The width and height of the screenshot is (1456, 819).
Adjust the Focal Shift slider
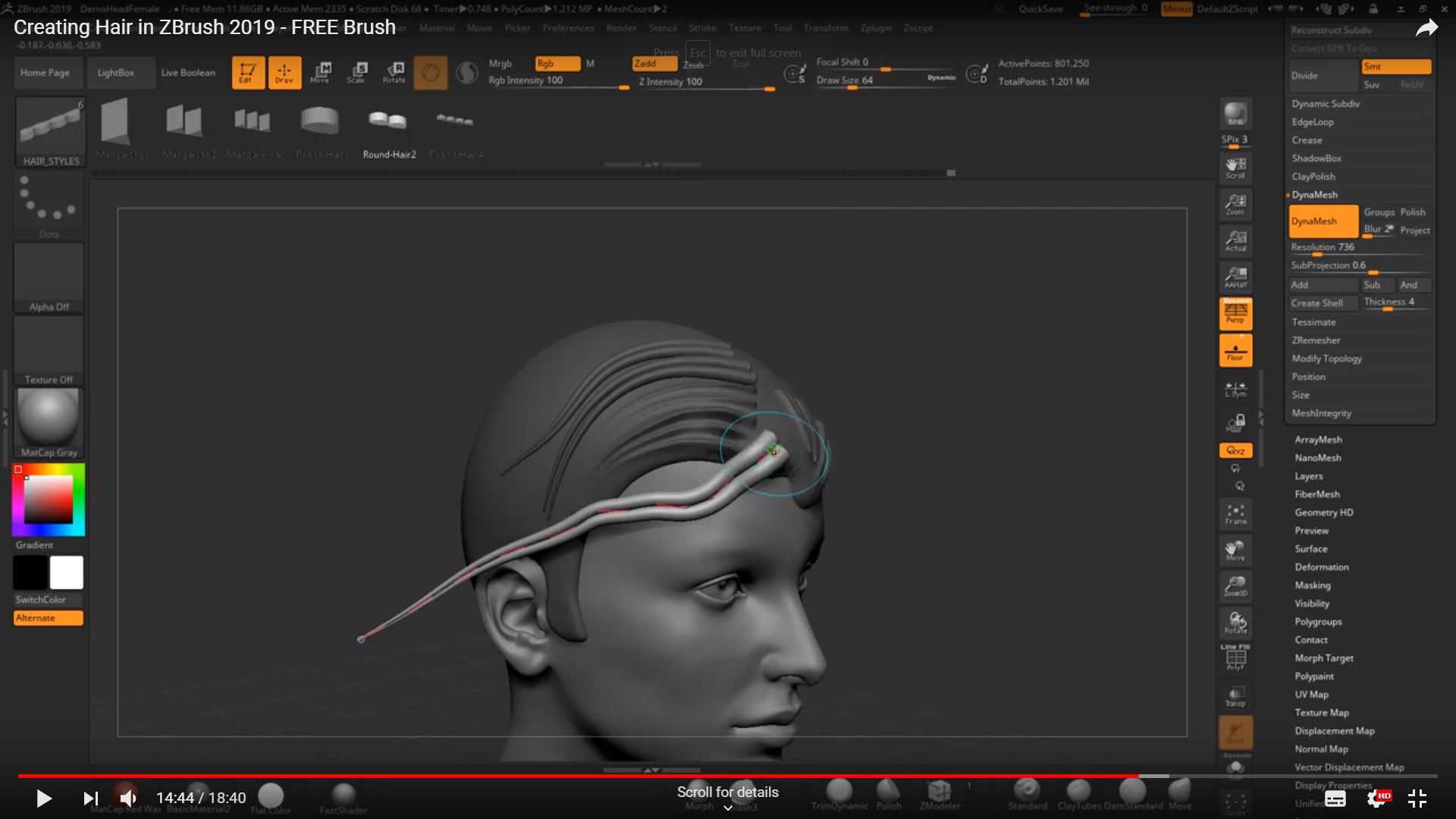click(x=886, y=63)
